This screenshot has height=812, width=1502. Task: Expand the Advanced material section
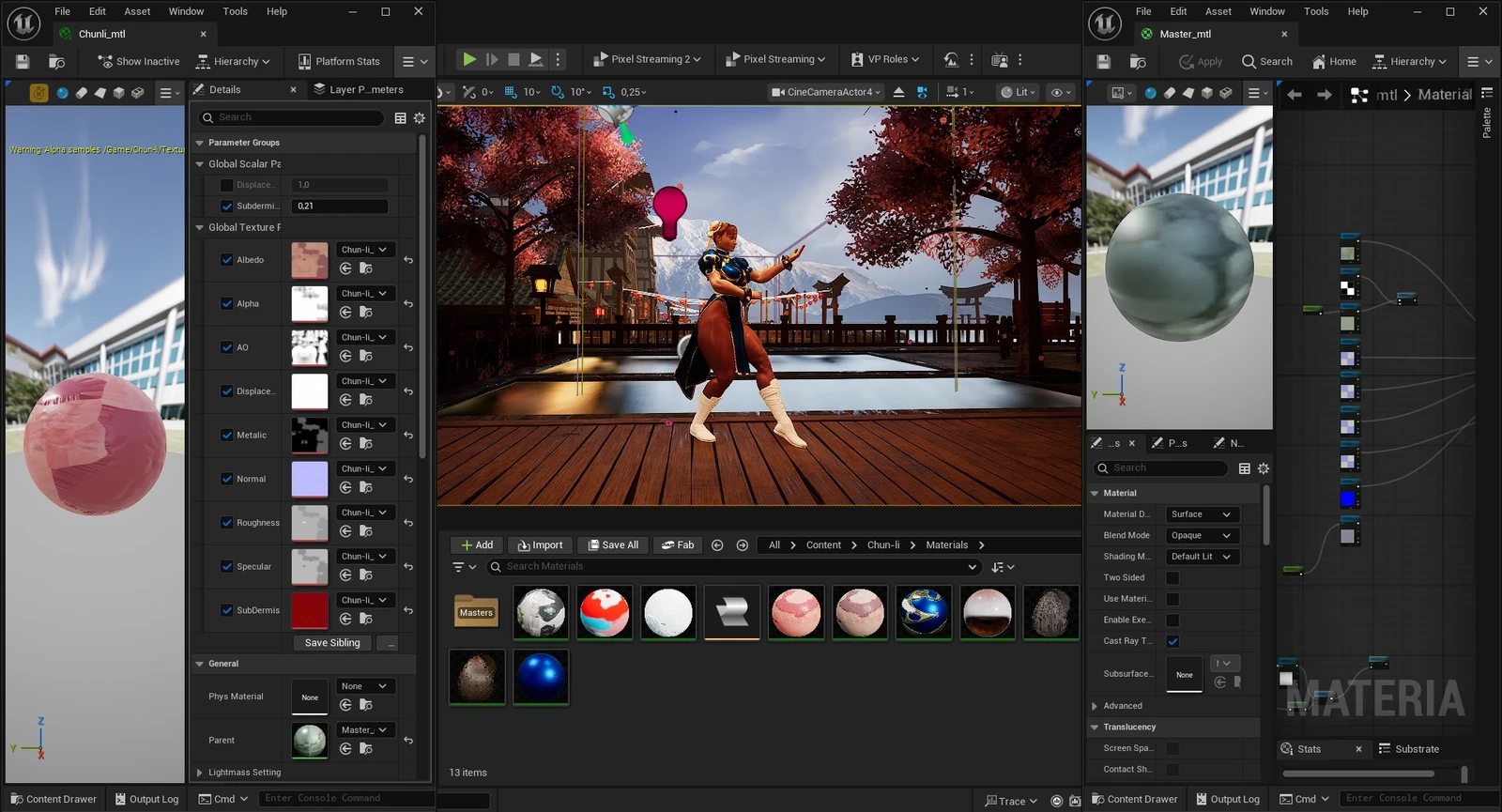[x=1095, y=706]
